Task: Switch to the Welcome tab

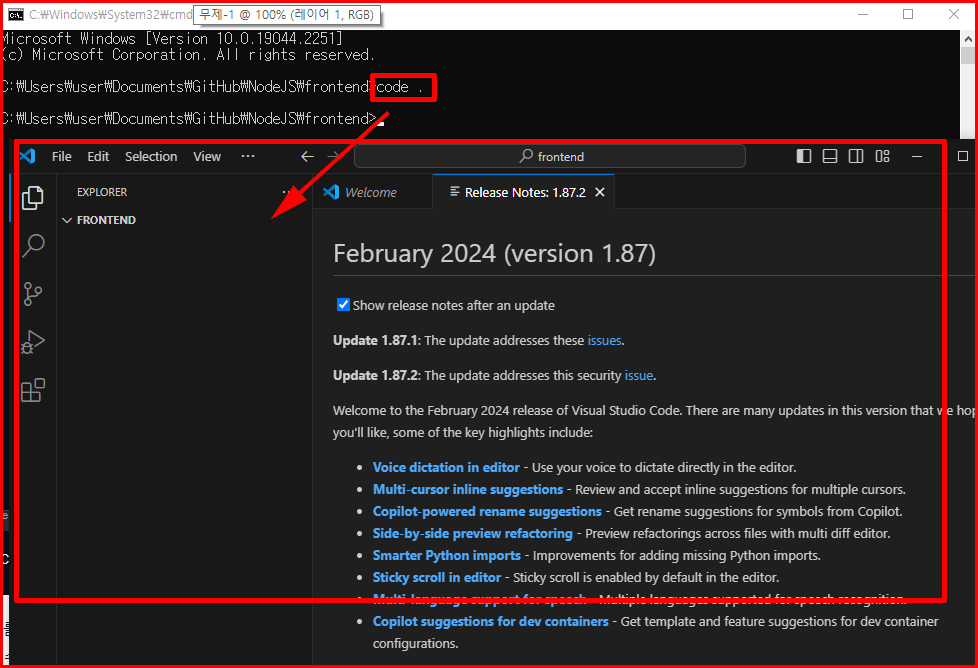Action: 370,192
